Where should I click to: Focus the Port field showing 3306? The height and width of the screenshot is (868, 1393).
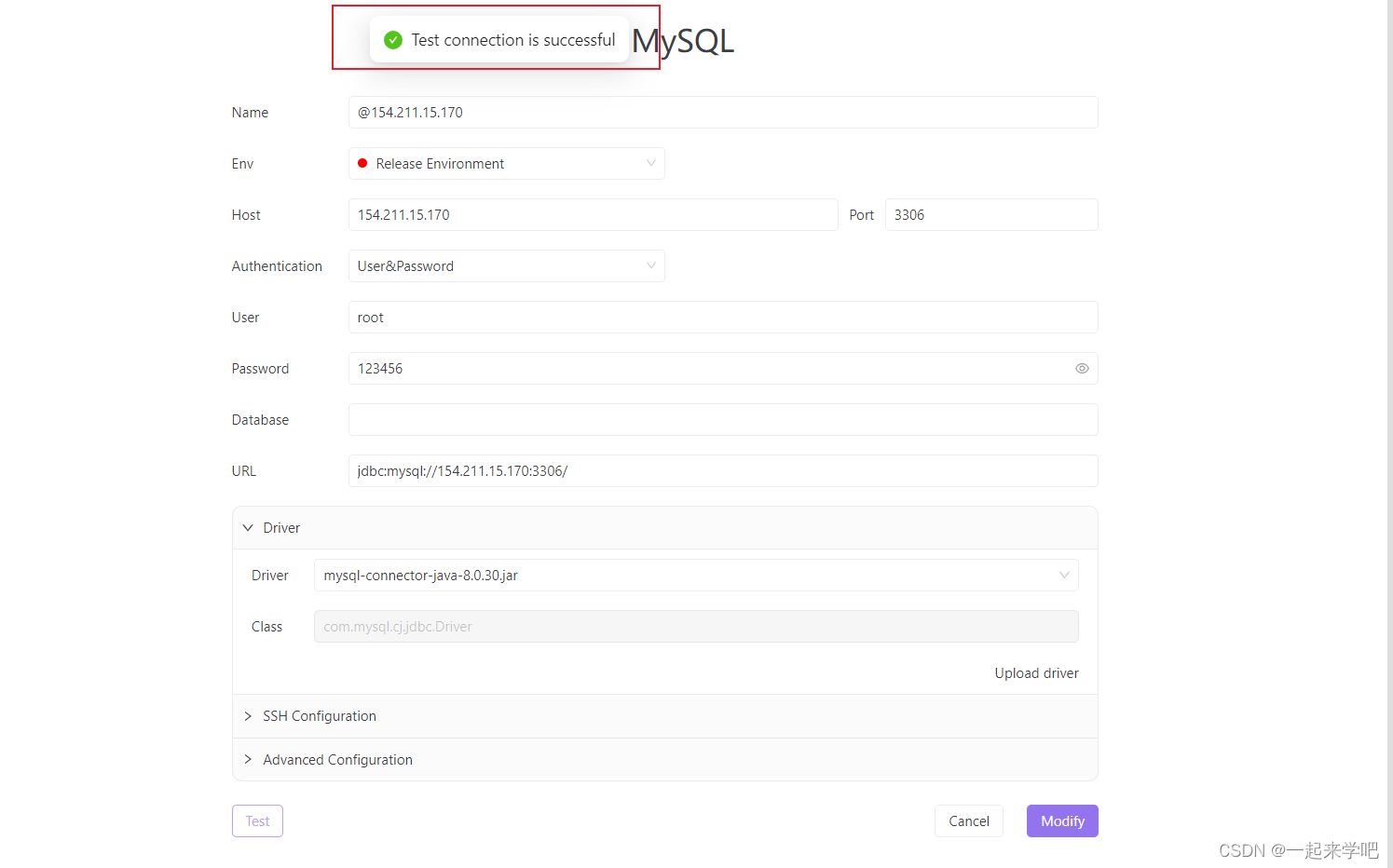click(991, 215)
